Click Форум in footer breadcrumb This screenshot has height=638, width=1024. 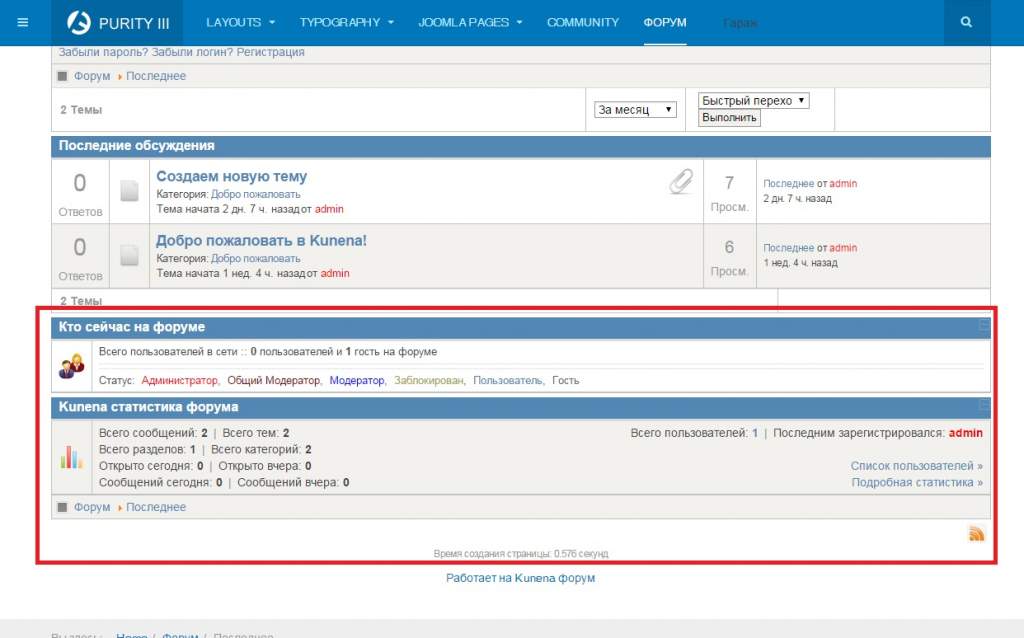180,635
